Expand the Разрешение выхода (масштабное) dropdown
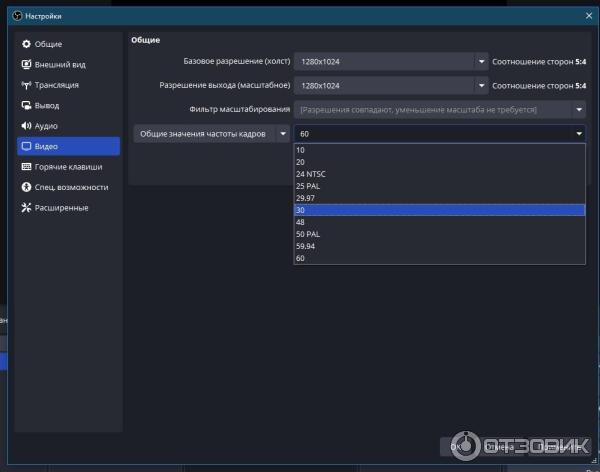600x472 pixels. [x=480, y=85]
